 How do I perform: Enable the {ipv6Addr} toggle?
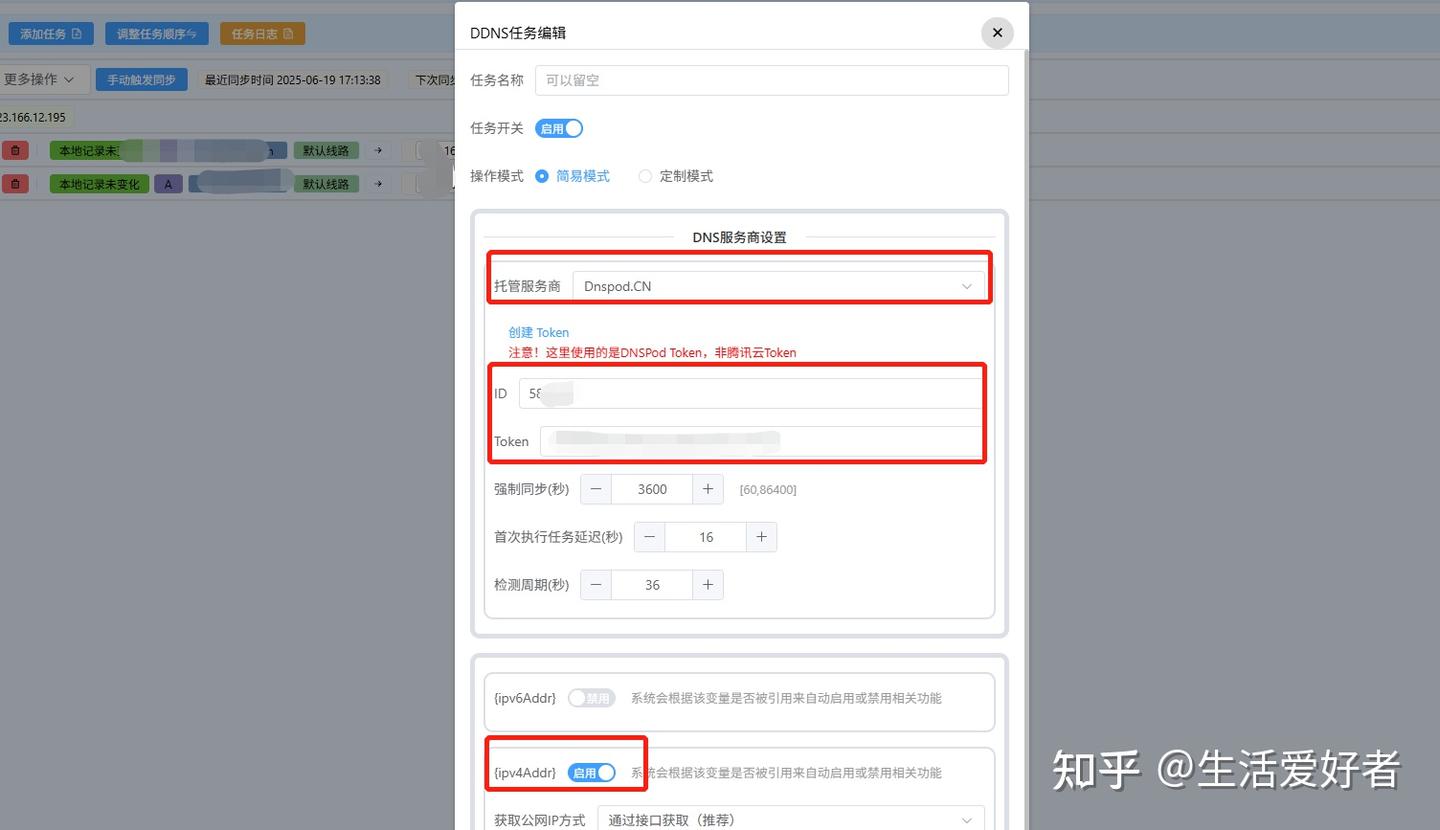(x=591, y=698)
